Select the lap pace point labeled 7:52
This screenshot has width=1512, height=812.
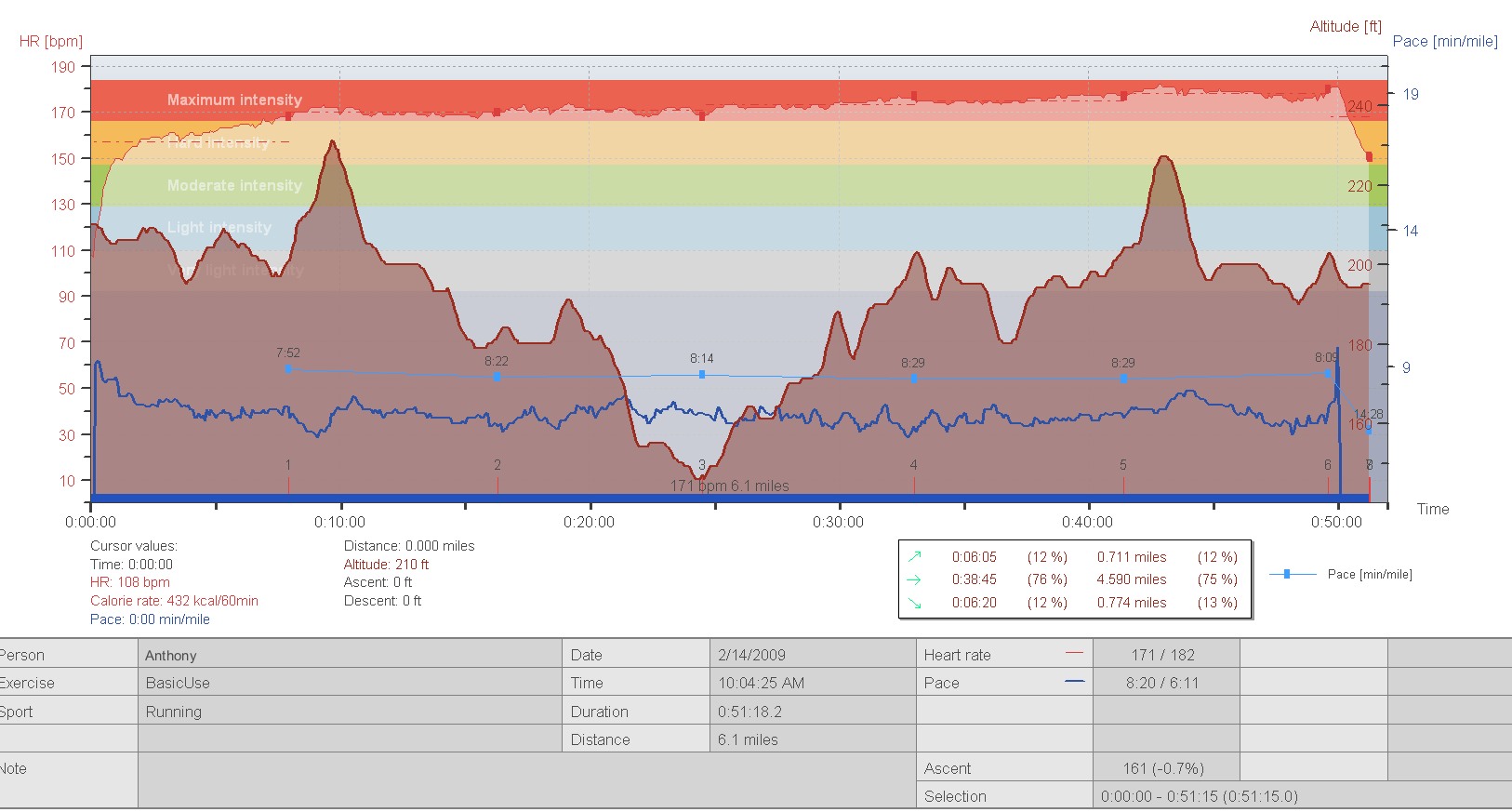(x=288, y=369)
